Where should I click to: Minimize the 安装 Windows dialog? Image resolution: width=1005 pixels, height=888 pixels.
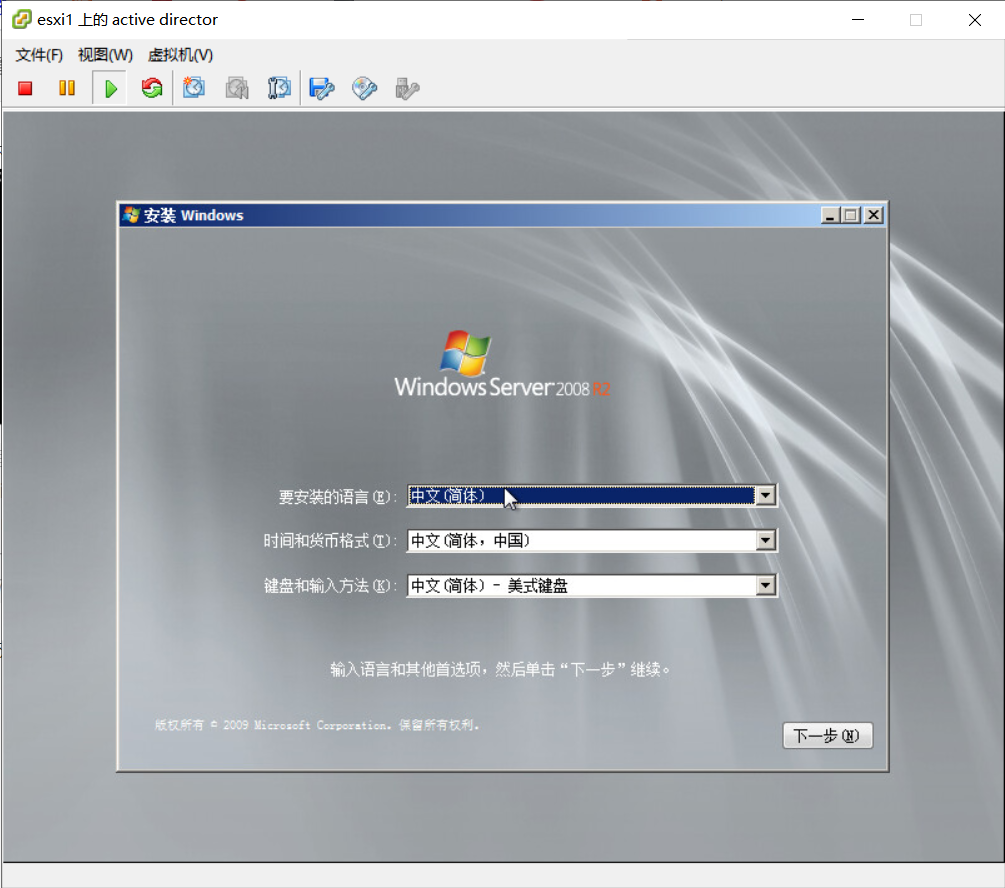tap(830, 215)
